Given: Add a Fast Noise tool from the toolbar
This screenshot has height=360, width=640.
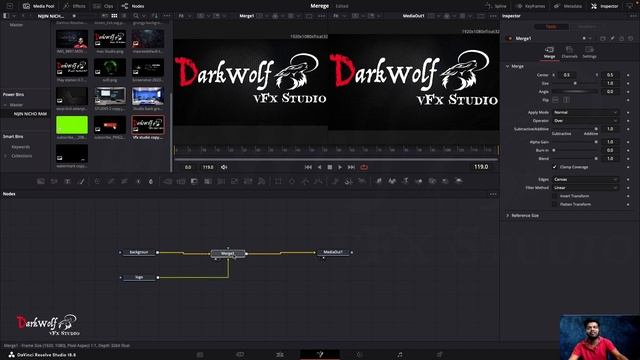Looking at the screenshot, I should 54,181.
